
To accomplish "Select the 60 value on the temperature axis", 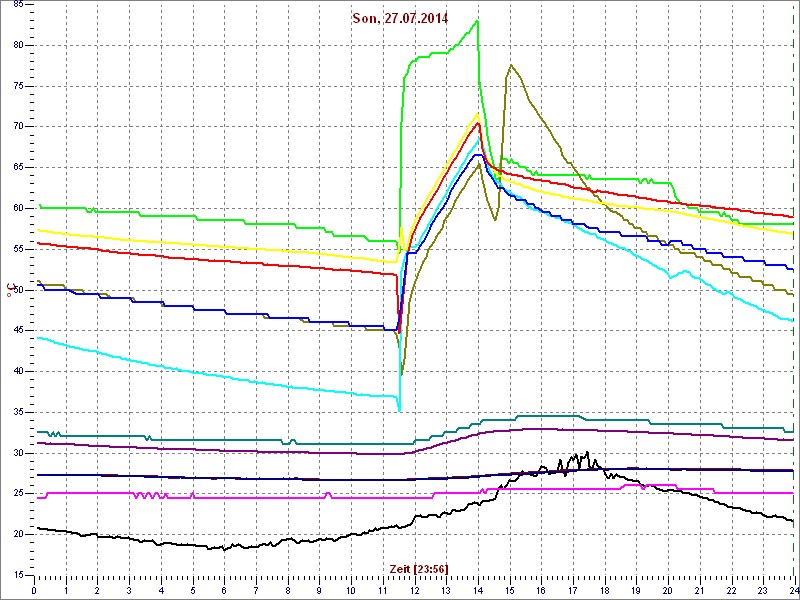I will tap(18, 208).
